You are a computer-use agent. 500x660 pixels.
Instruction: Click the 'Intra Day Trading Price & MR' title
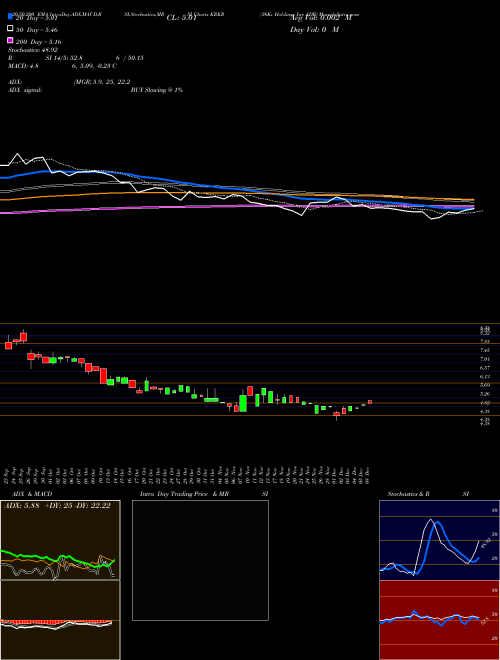pos(184,494)
